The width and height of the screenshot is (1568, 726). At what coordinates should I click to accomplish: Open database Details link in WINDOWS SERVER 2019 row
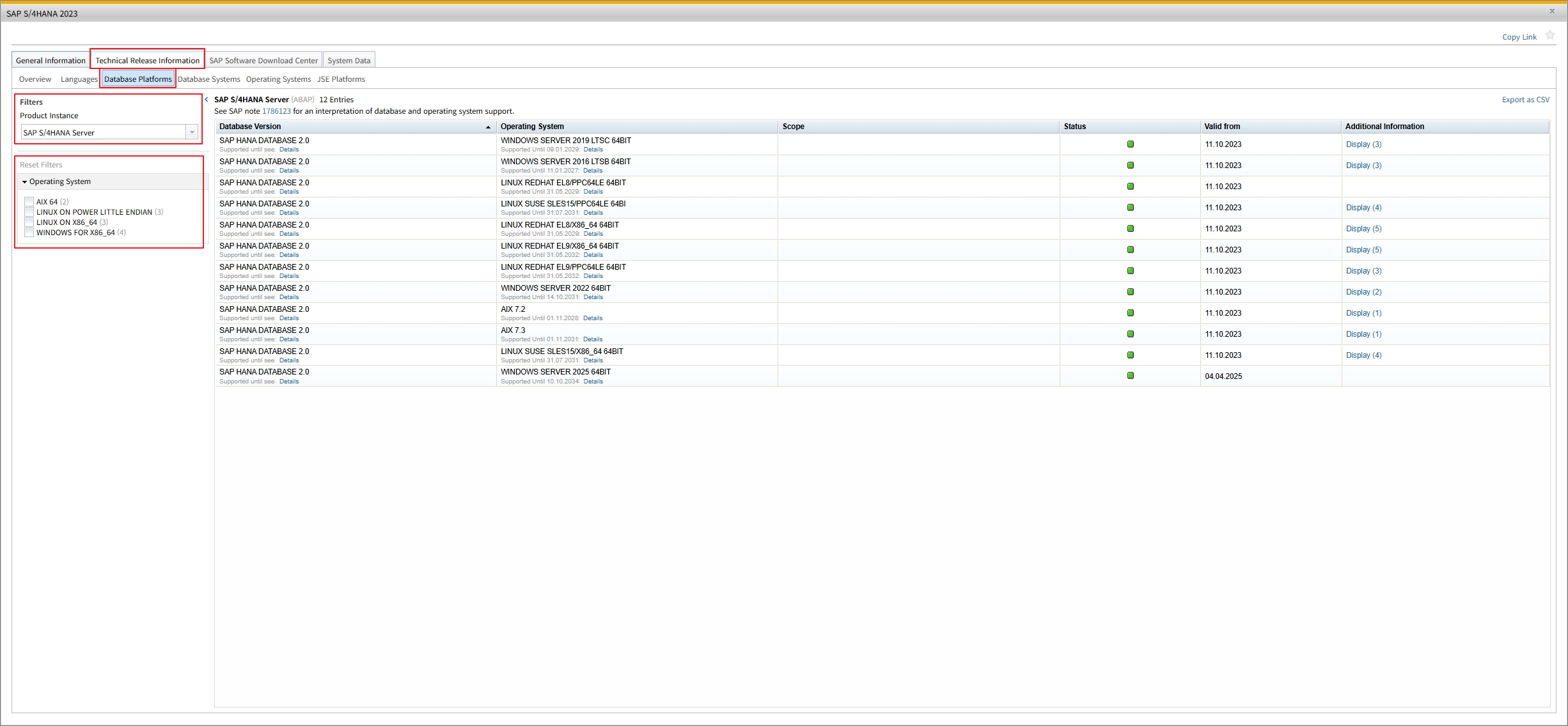tap(289, 150)
